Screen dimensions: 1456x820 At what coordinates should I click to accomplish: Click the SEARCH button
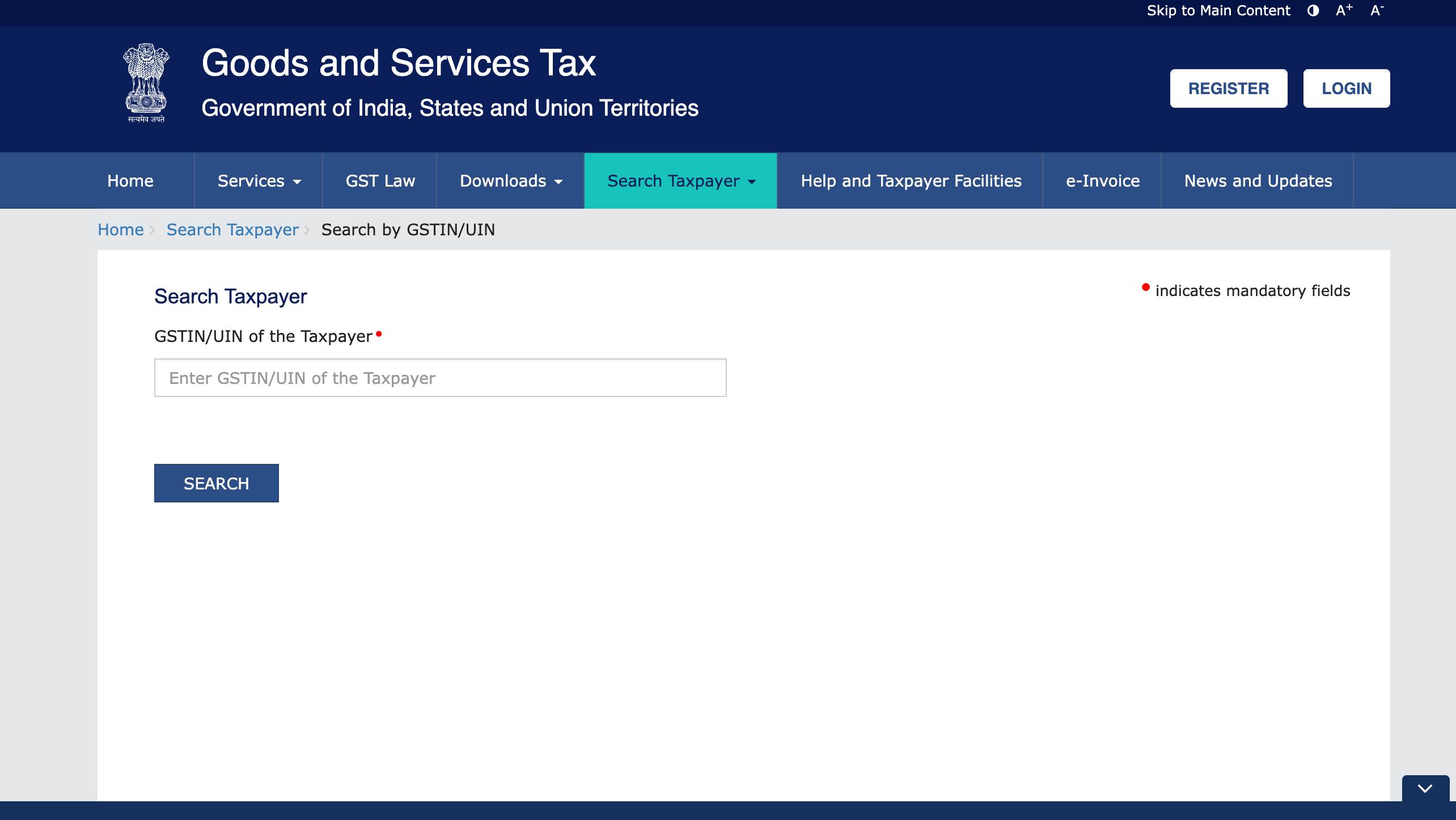tap(217, 483)
